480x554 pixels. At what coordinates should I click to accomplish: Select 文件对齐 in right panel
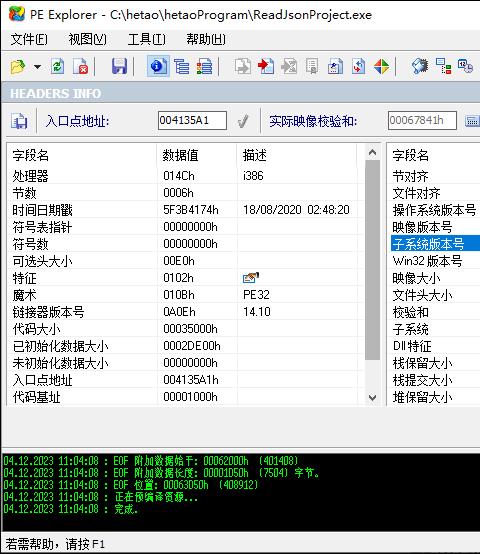[x=416, y=193]
